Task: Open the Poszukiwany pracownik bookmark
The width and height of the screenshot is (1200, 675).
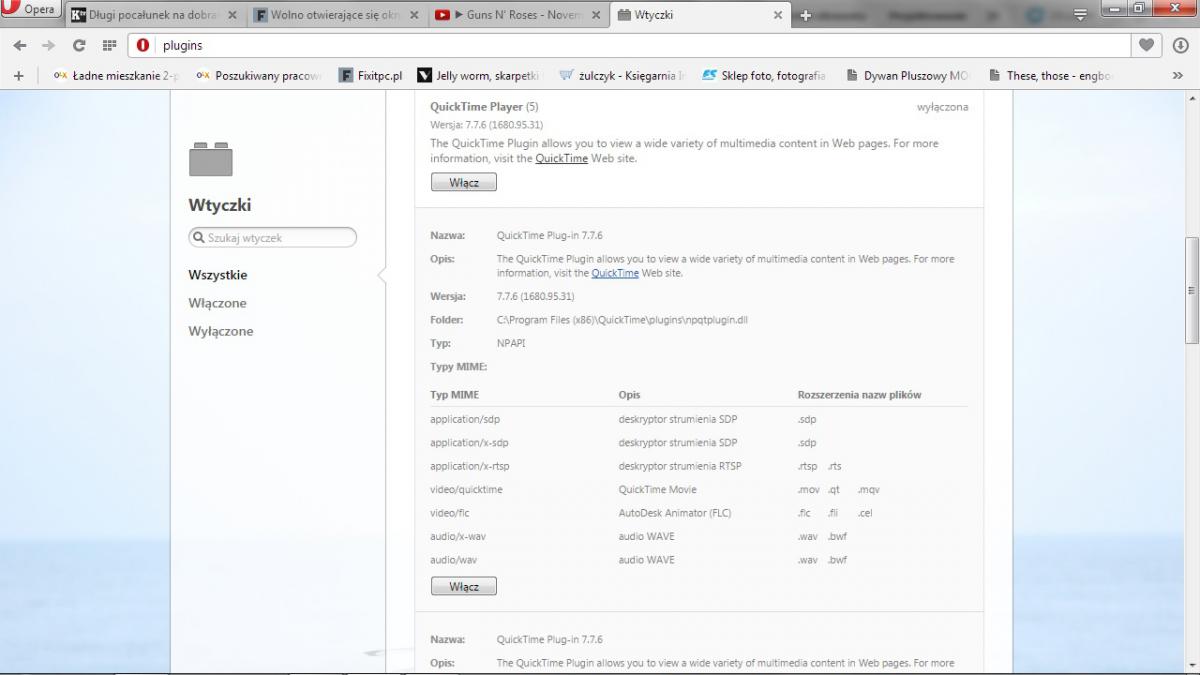Action: point(259,75)
